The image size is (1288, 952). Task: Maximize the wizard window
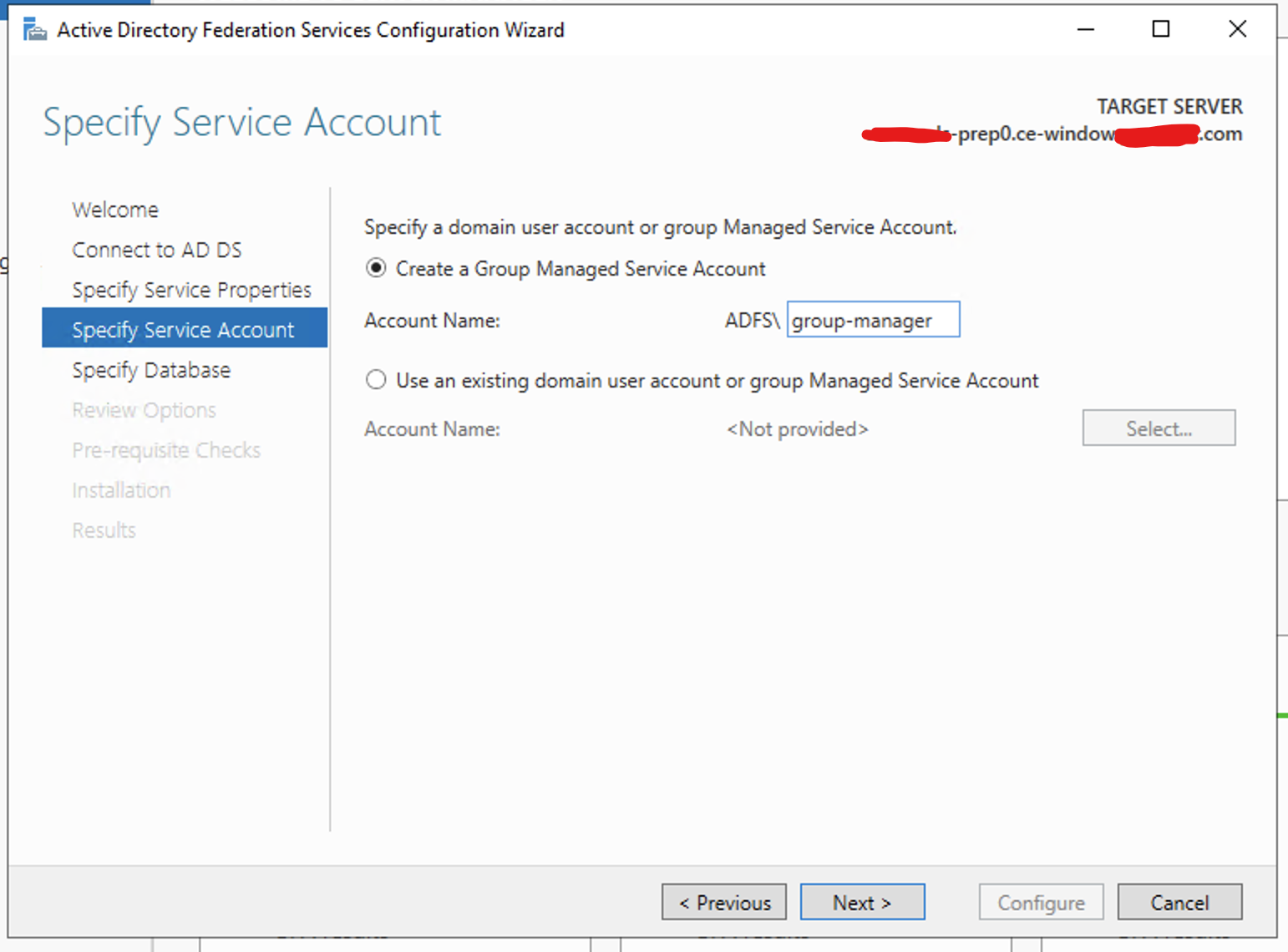[x=1161, y=29]
